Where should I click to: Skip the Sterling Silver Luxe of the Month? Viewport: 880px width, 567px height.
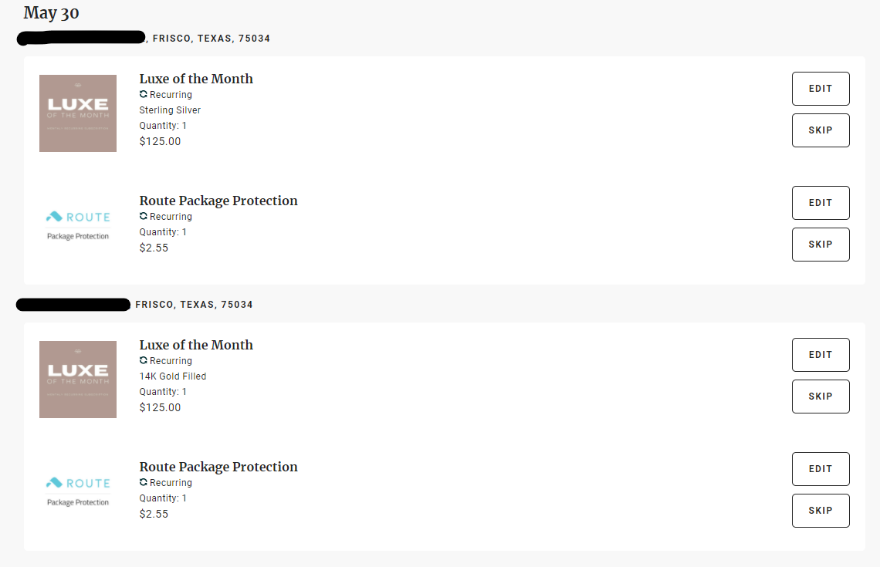point(821,130)
